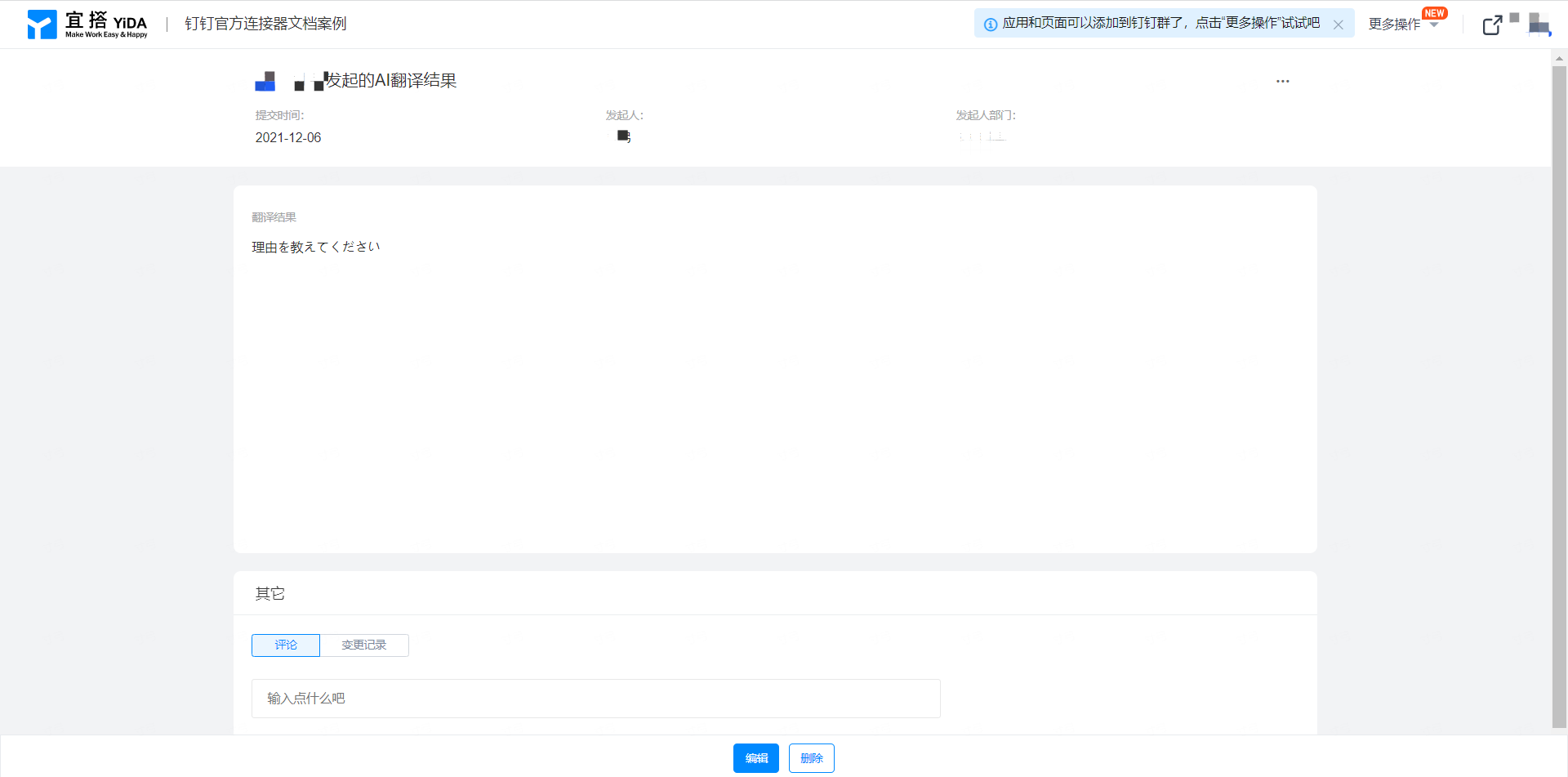Click the 2021-12-06 submission date
This screenshot has height=777, width=1568.
click(288, 137)
